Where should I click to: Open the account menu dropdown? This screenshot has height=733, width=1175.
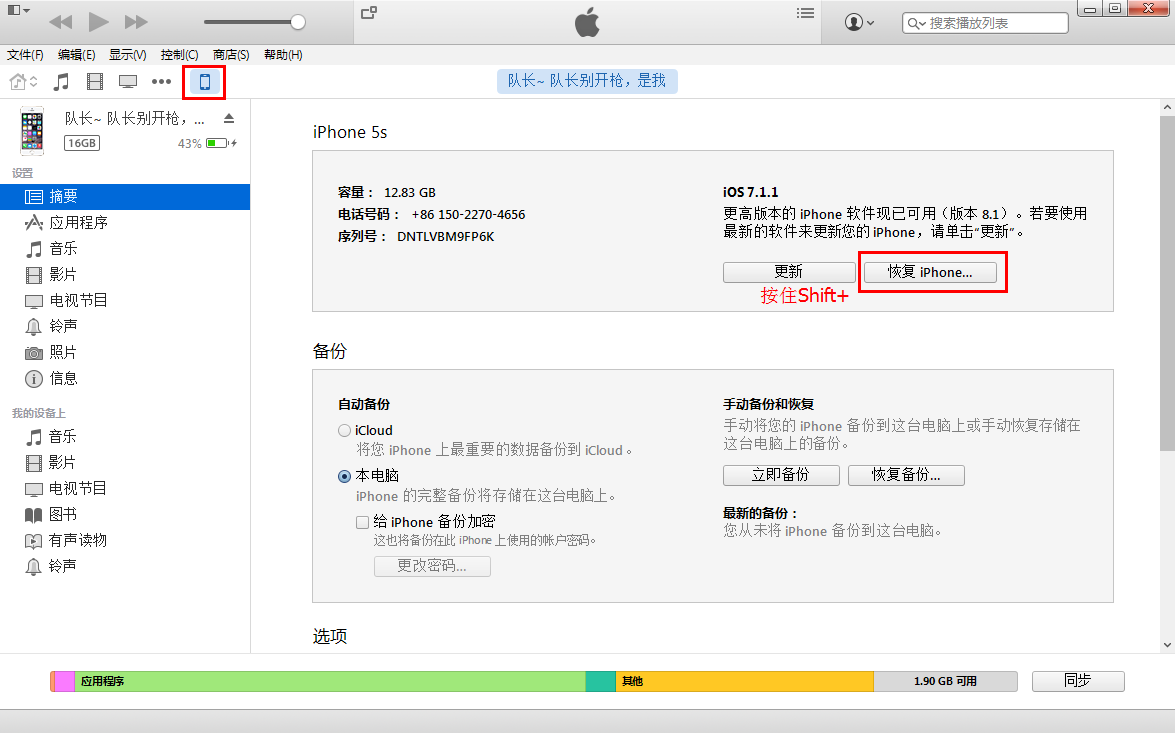pos(859,22)
